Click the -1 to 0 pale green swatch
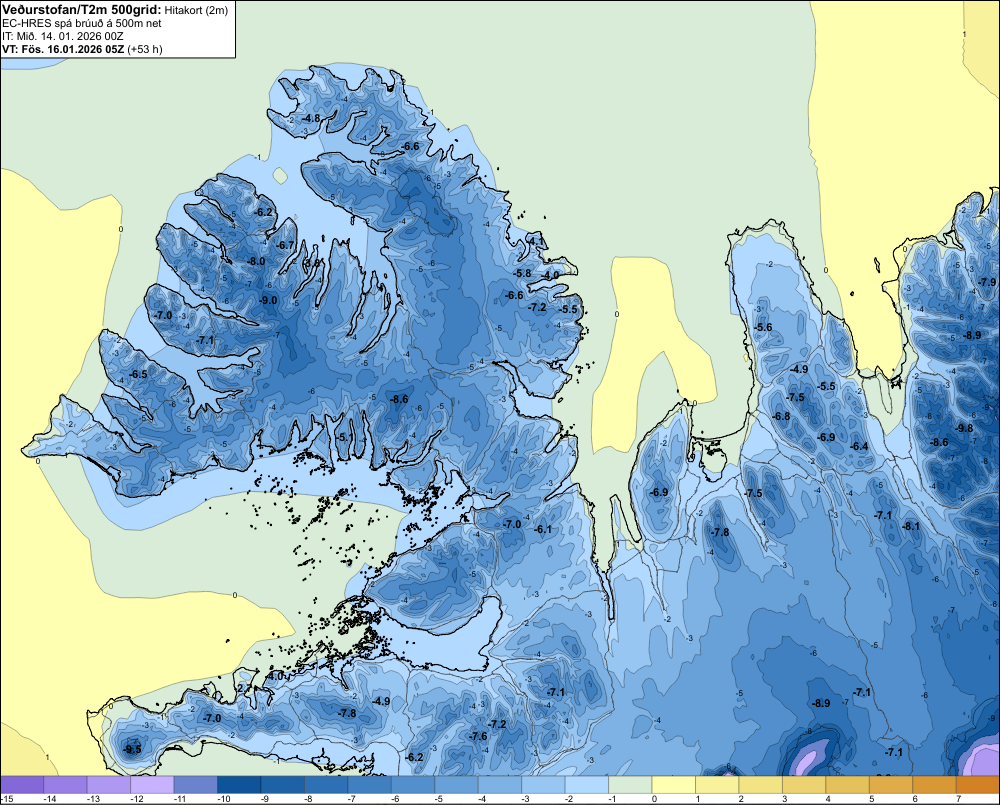Image resolution: width=1000 pixels, height=805 pixels. pyautogui.click(x=630, y=785)
